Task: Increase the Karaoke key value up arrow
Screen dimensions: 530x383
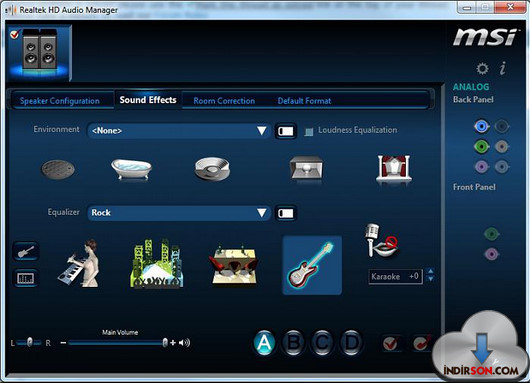Action: (431, 271)
